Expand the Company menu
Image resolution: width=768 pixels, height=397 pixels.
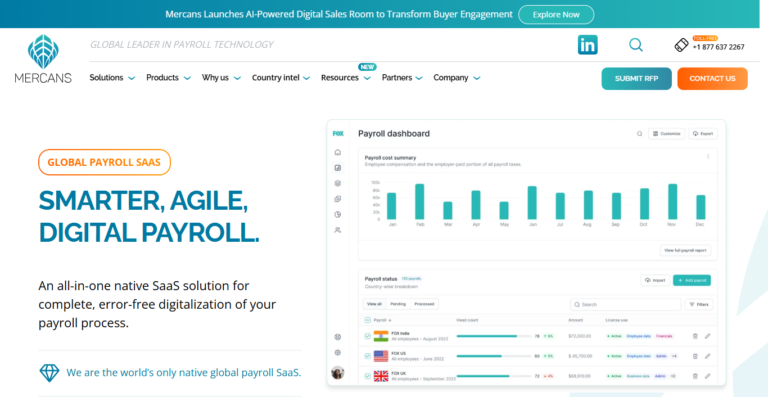pyautogui.click(x=456, y=78)
